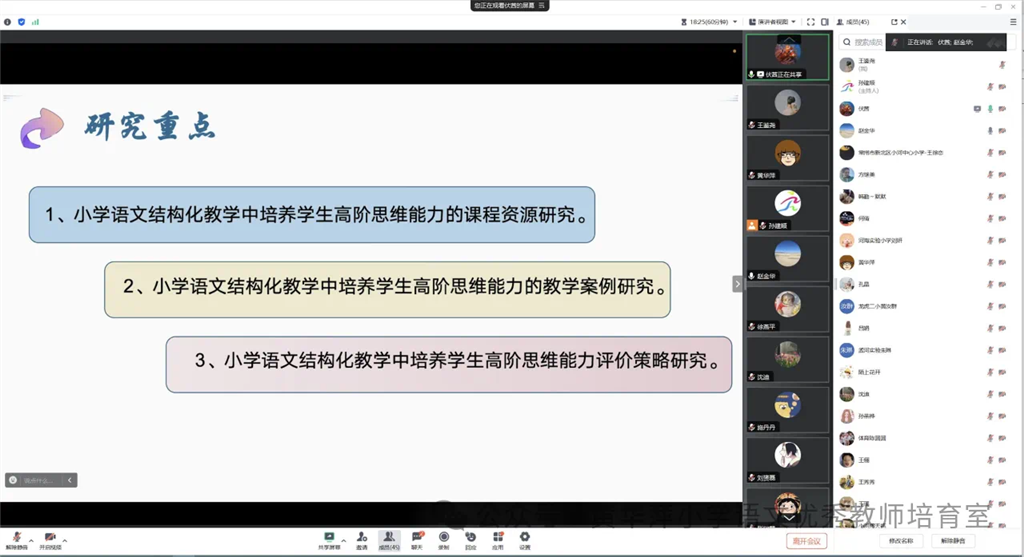This screenshot has height=557, width=1024.
Task: Click screen-share icon in 伏茜 member row
Action: tap(977, 109)
